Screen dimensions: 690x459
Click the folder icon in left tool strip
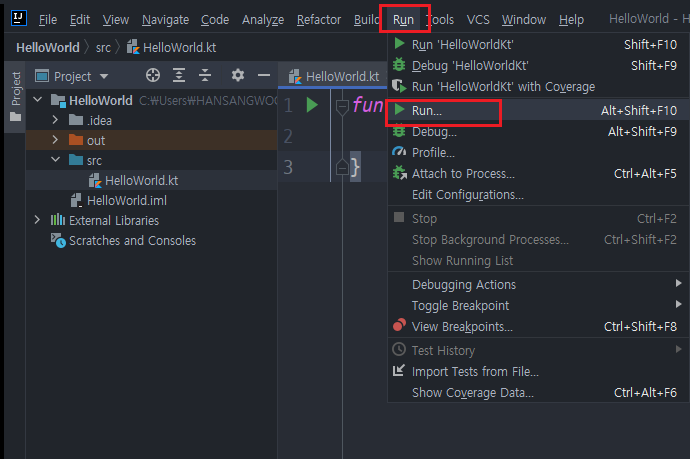(x=16, y=117)
